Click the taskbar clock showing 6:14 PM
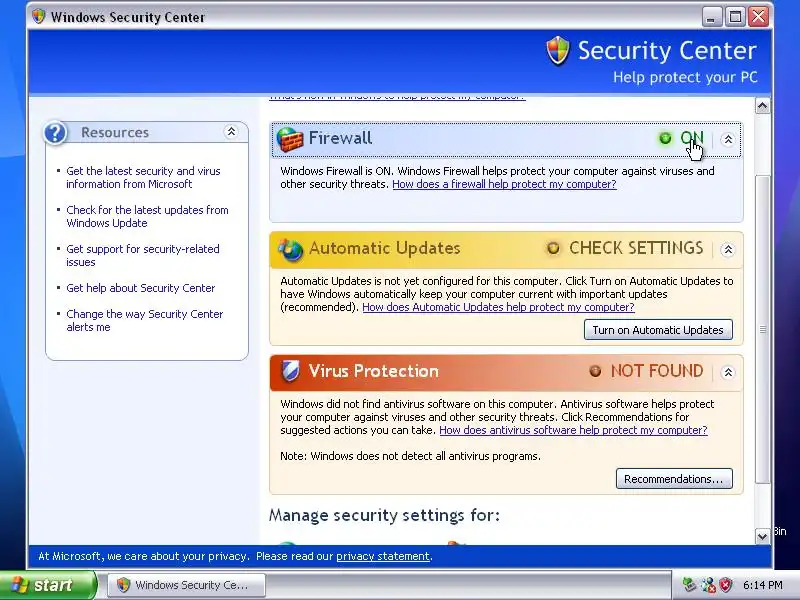 763,585
